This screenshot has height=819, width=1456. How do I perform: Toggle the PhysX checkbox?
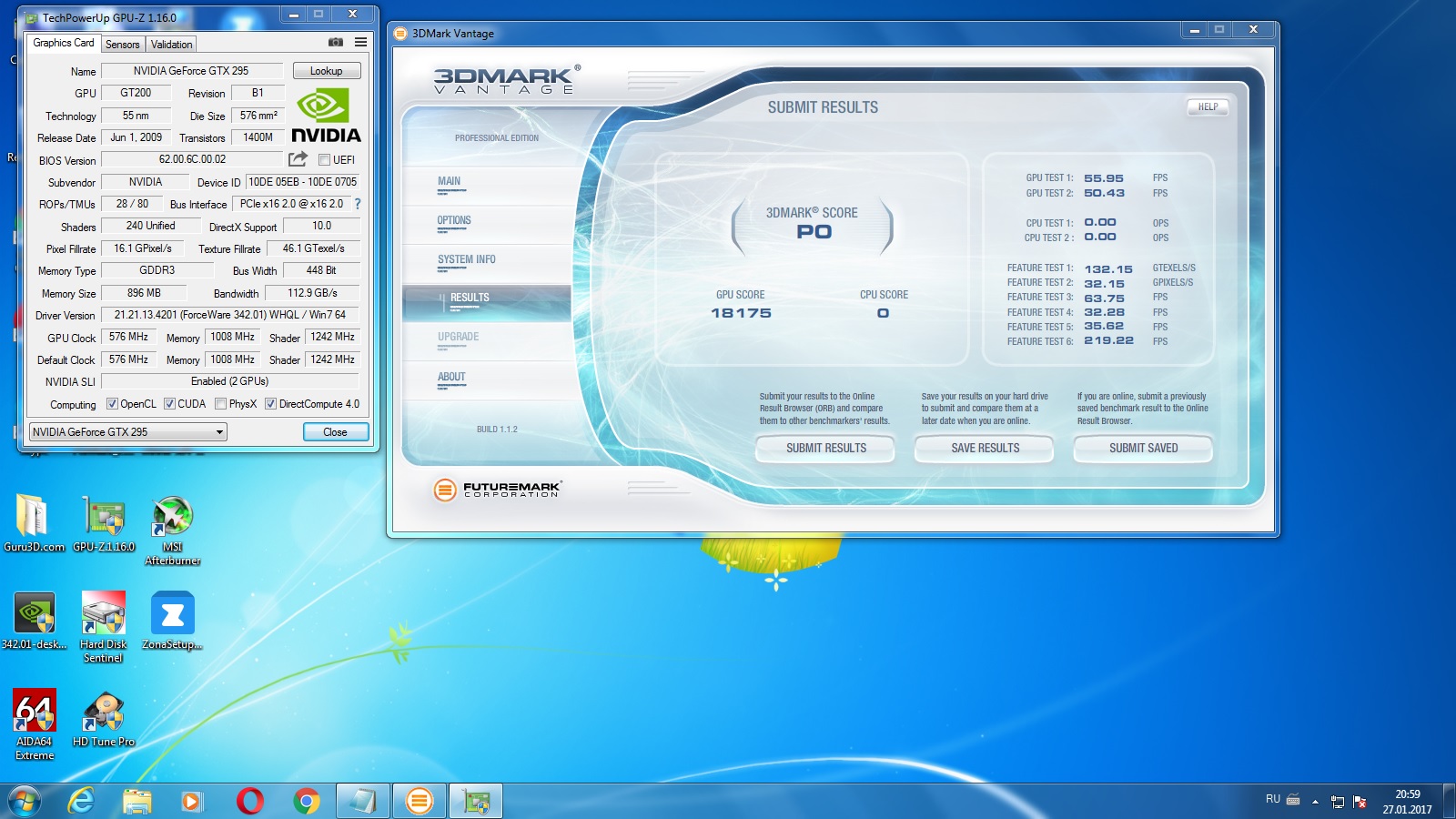click(220, 404)
